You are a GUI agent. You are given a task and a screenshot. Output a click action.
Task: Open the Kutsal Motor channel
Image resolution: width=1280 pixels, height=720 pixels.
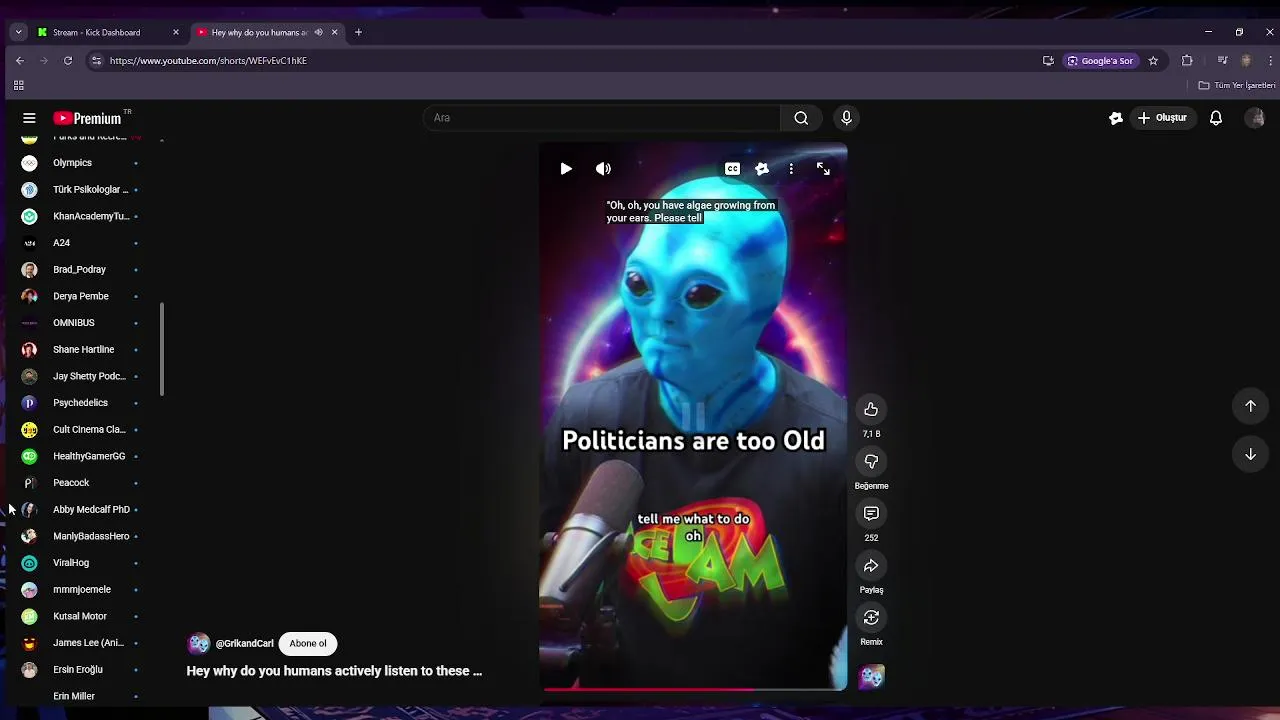[80, 616]
